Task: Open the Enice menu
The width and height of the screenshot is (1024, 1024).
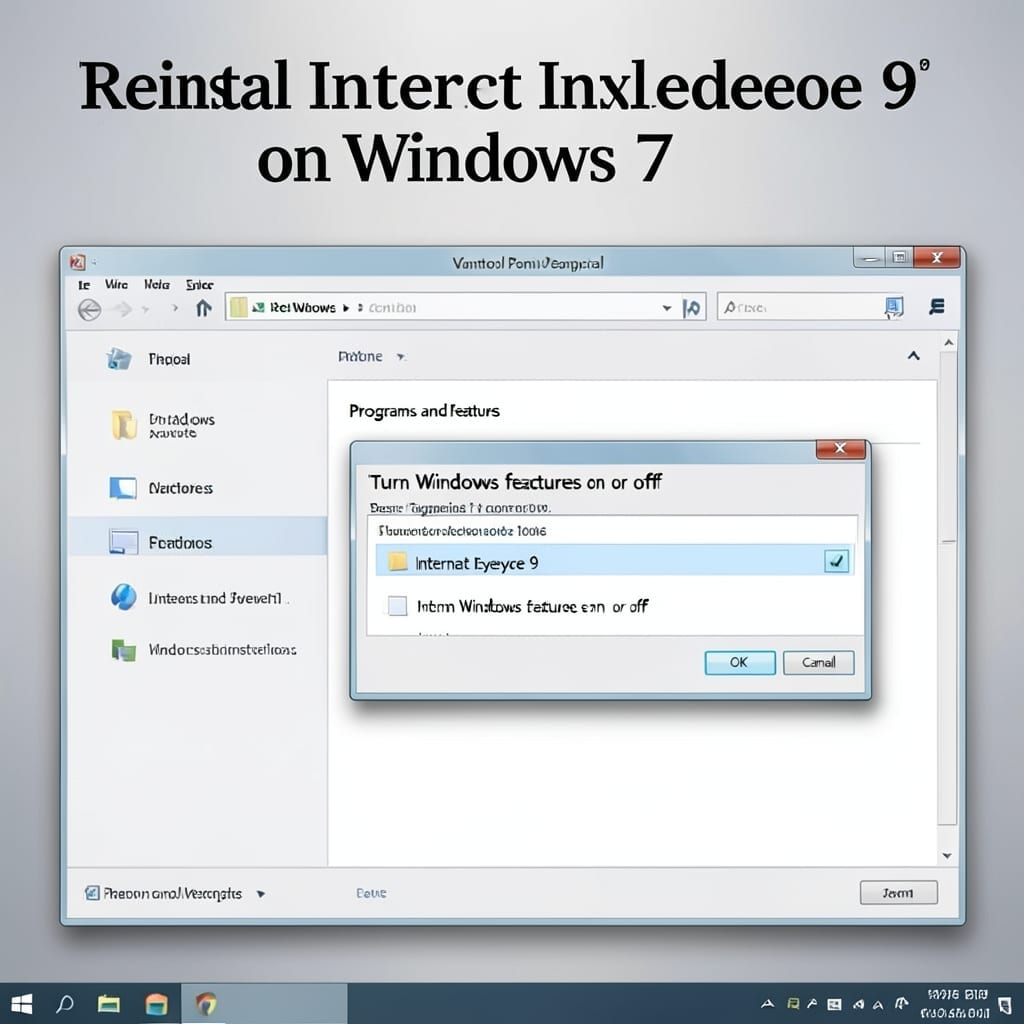Action: 199,285
